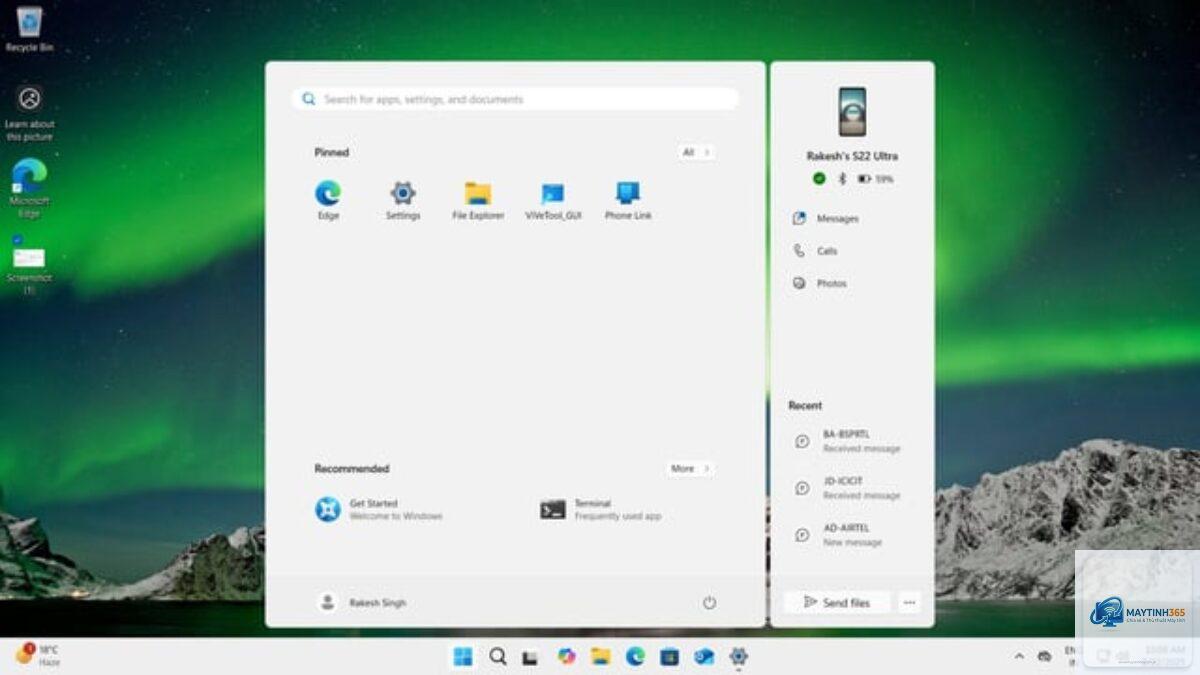The height and width of the screenshot is (675, 1200).
Task: Open the Recycle Bin desktop icon
Action: pyautogui.click(x=29, y=29)
